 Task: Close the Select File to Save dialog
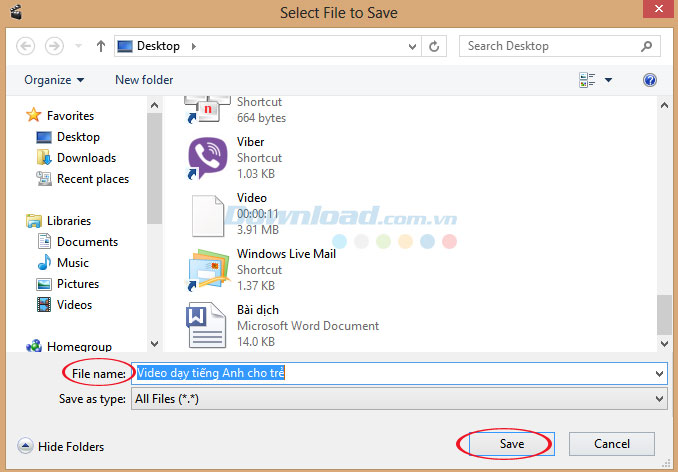(x=659, y=9)
